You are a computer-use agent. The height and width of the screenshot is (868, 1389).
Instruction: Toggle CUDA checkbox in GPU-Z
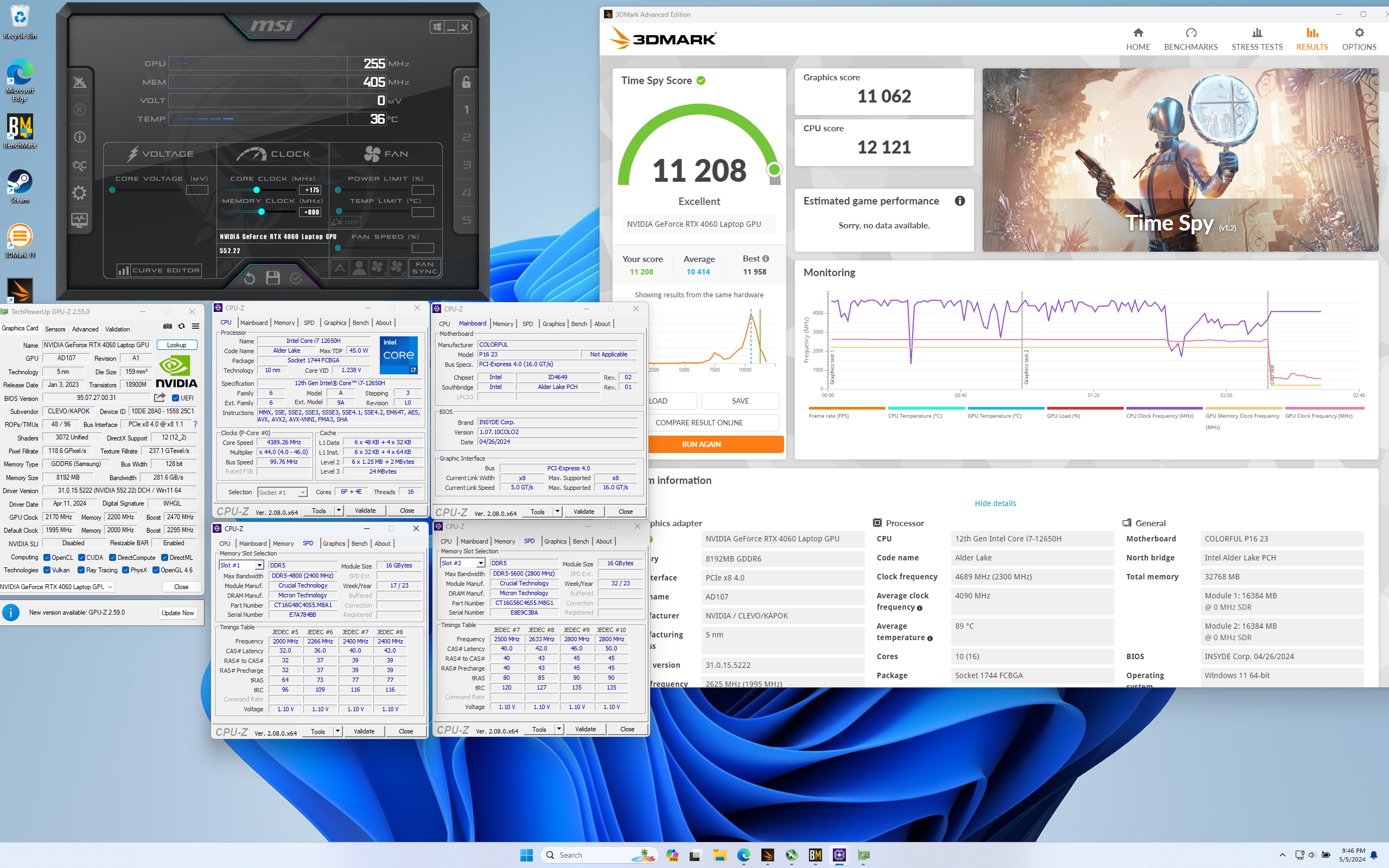(82, 558)
